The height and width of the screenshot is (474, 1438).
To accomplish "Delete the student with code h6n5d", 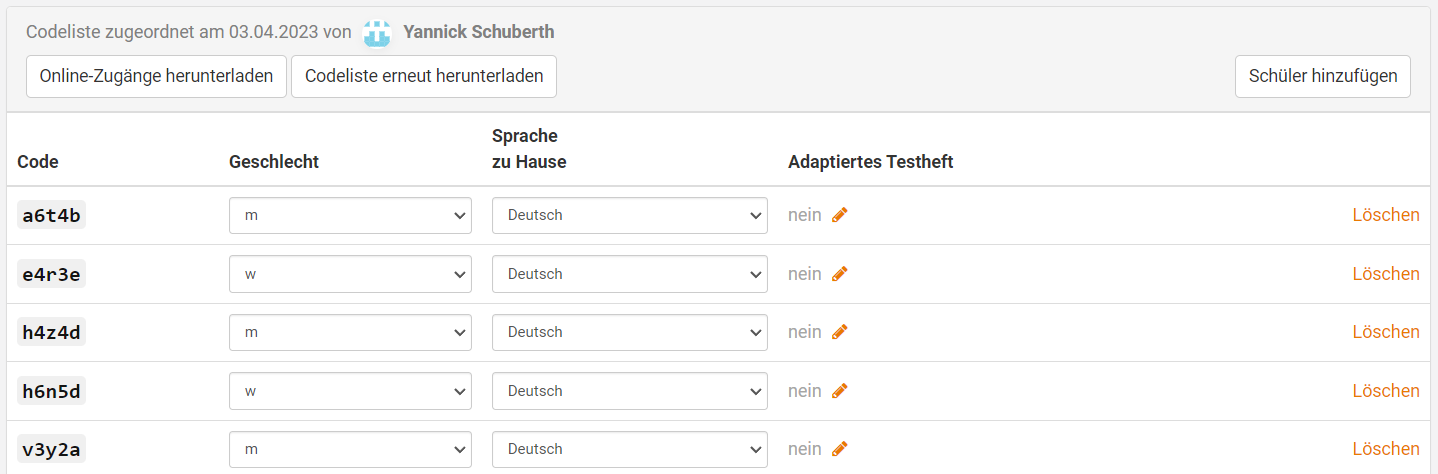I will [1386, 391].
